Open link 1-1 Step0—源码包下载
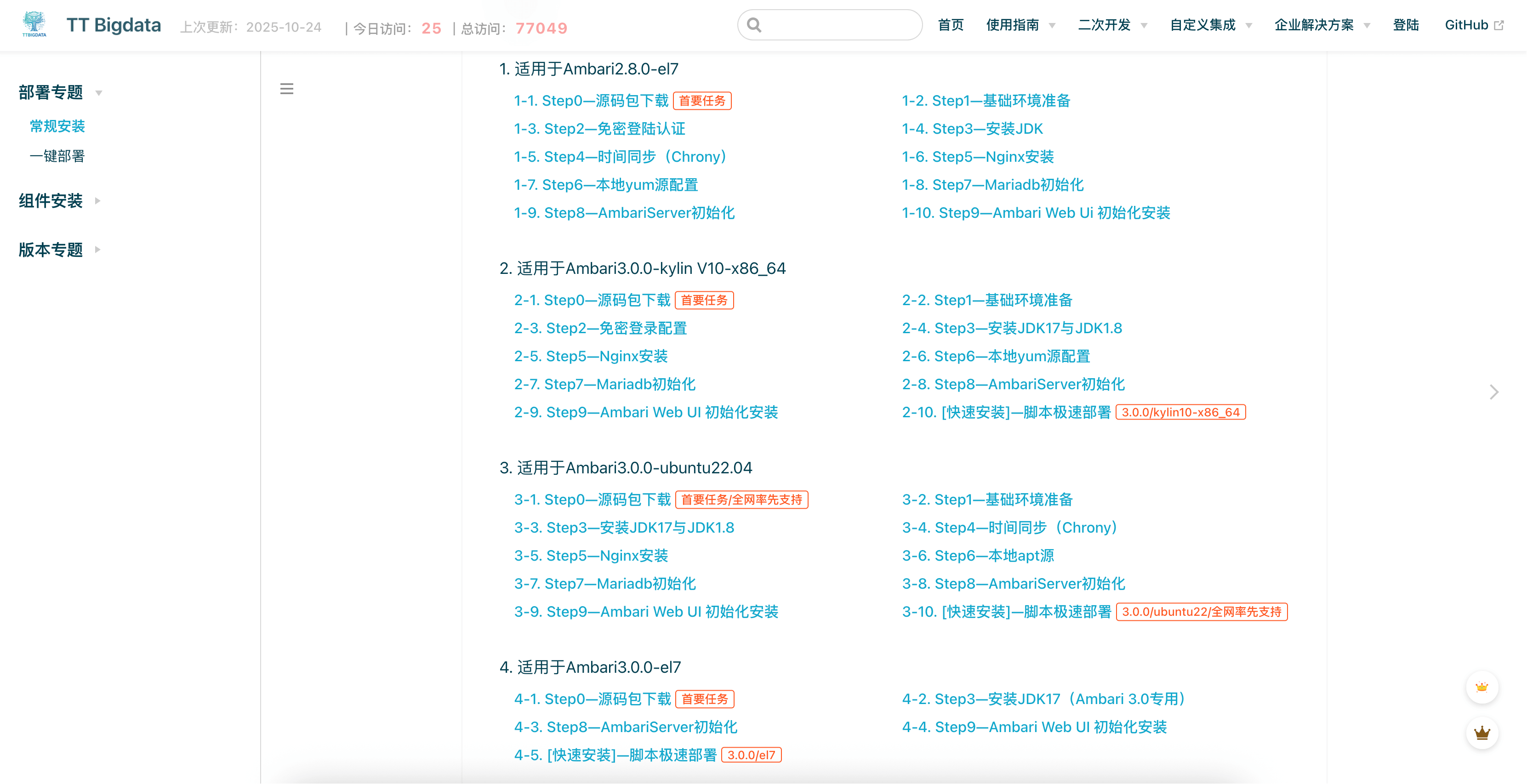This screenshot has height=784, width=1527. point(591,101)
